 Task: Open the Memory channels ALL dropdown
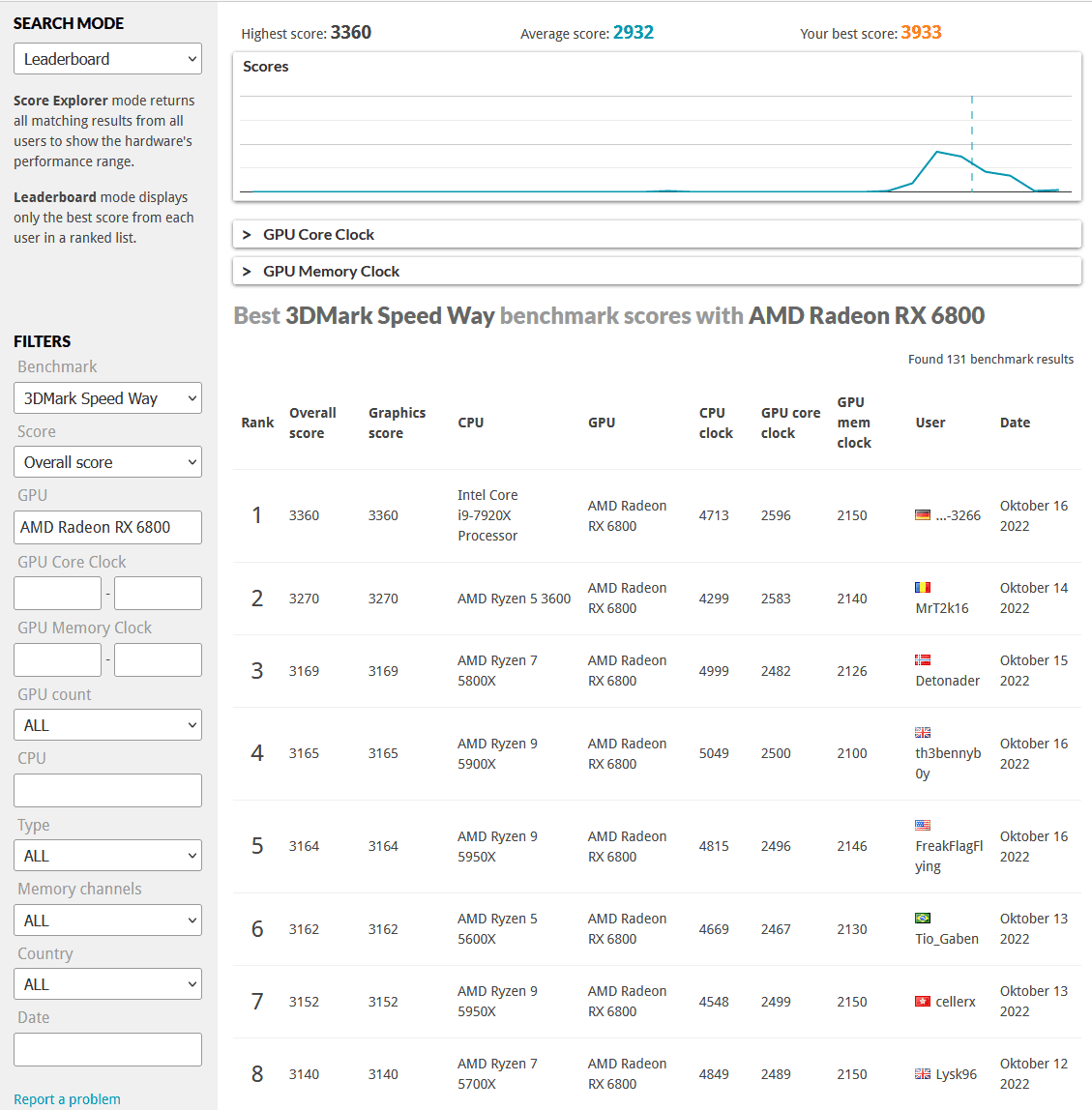pyautogui.click(x=107, y=921)
